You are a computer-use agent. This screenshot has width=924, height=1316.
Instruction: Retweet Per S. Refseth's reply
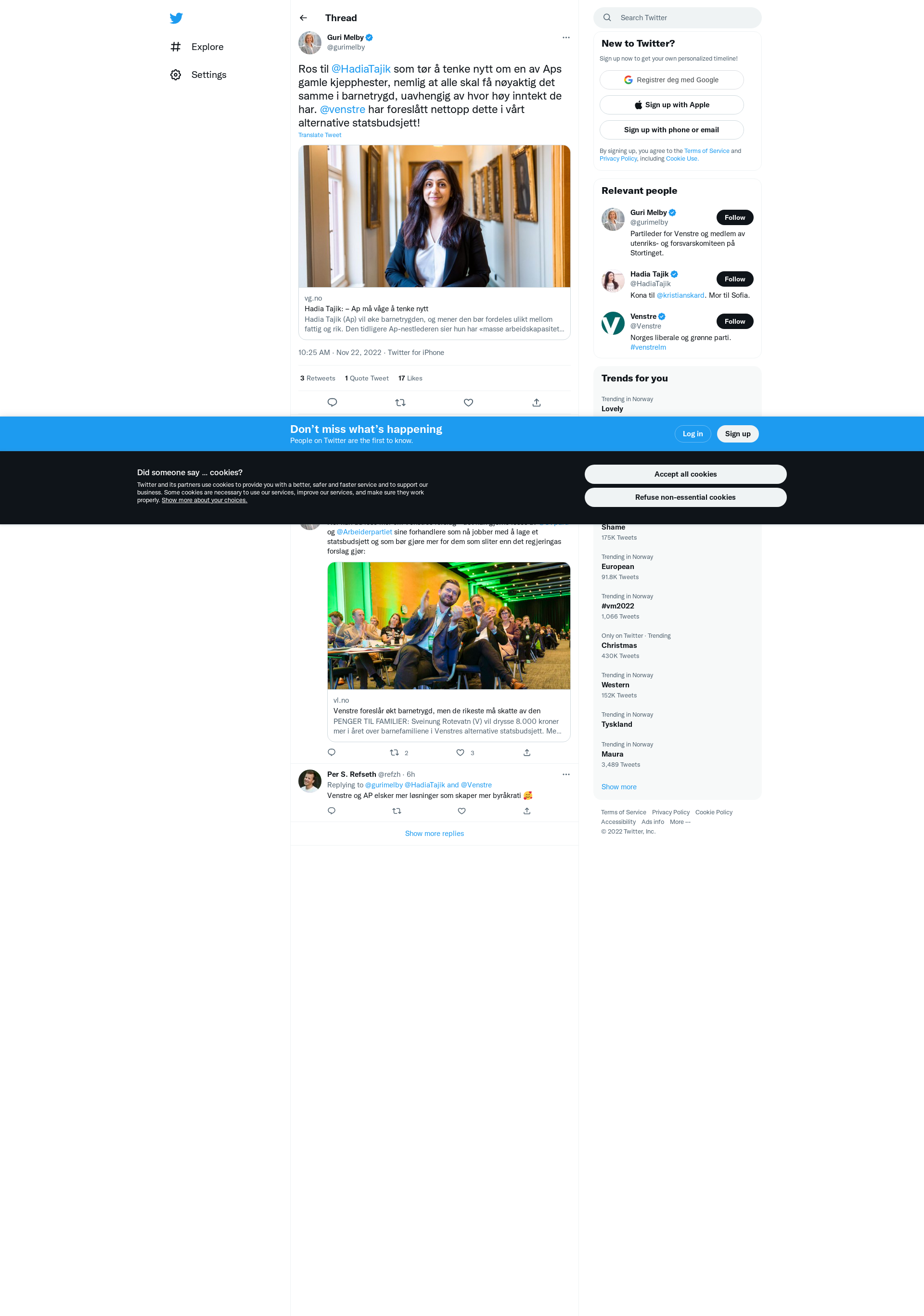(x=397, y=811)
